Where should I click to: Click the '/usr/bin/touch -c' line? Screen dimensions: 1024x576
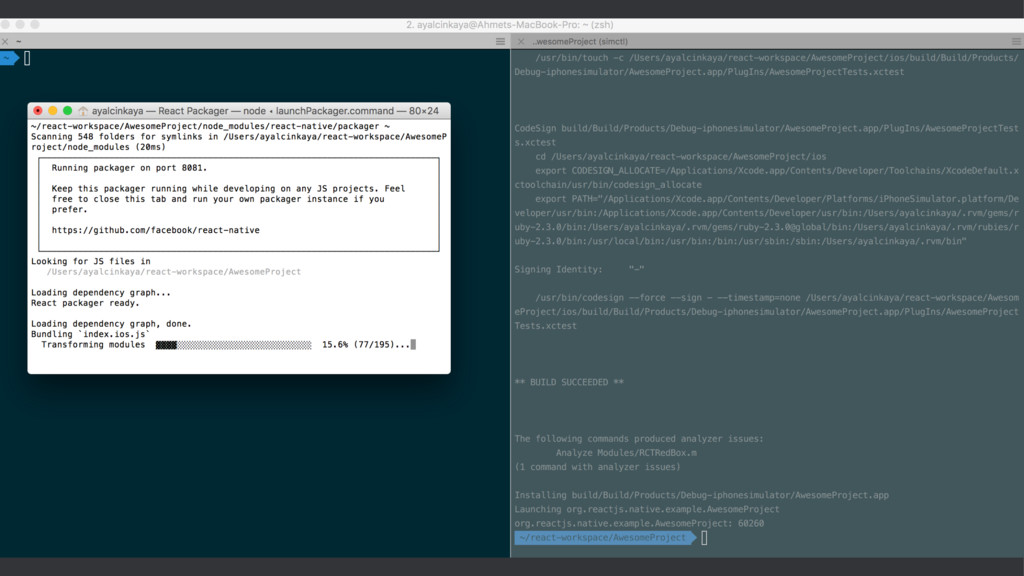coord(766,65)
